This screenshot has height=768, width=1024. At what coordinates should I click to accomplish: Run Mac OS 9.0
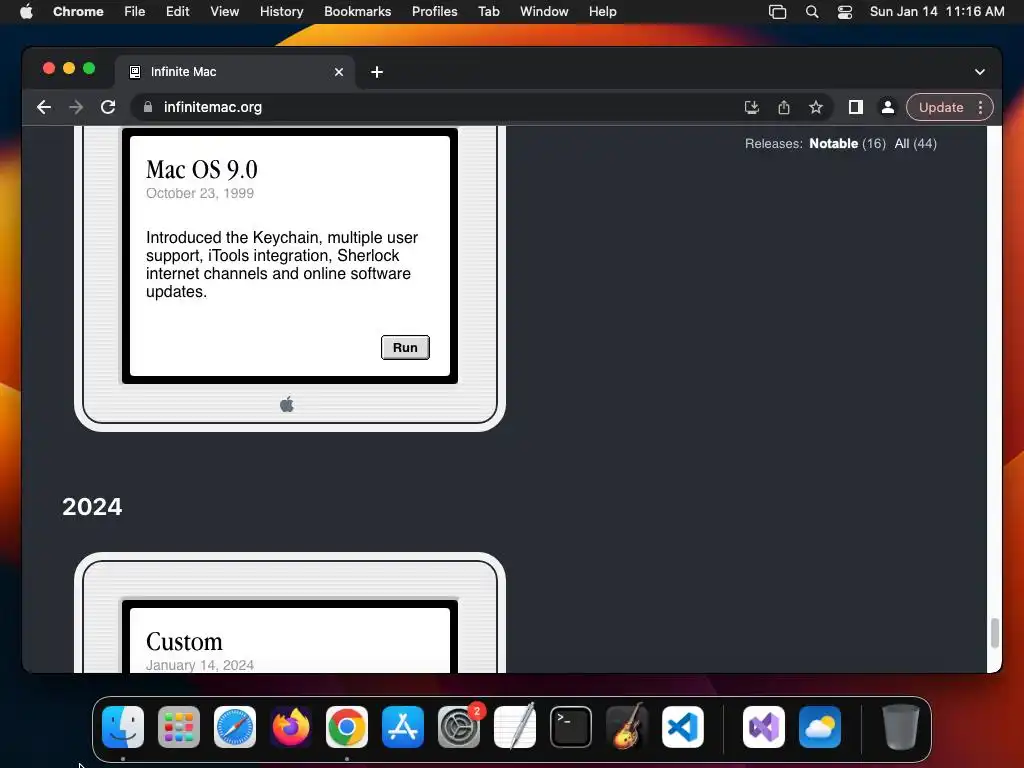pyautogui.click(x=405, y=347)
